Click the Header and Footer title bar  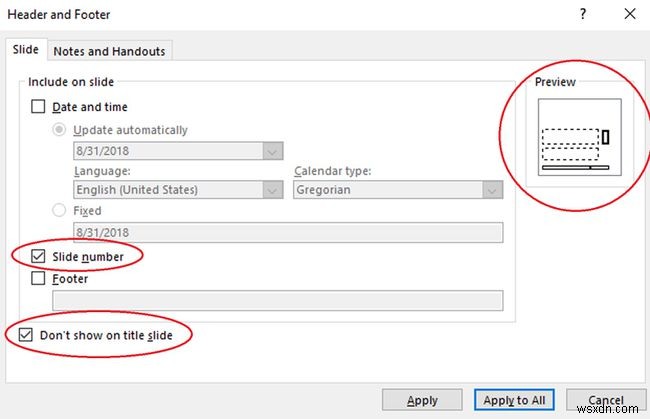250,15
